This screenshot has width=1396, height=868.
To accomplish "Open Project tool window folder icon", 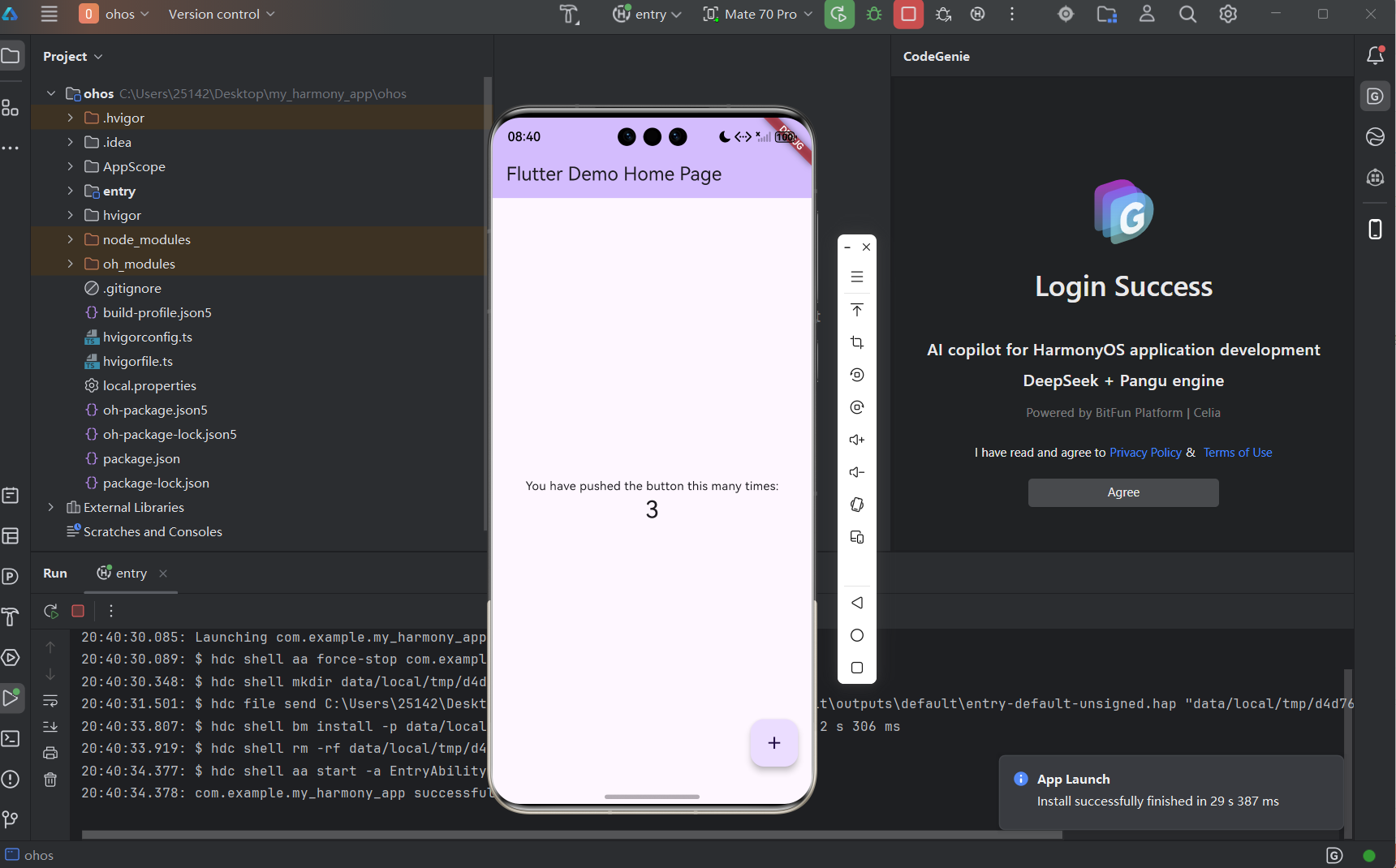I will coord(11,56).
